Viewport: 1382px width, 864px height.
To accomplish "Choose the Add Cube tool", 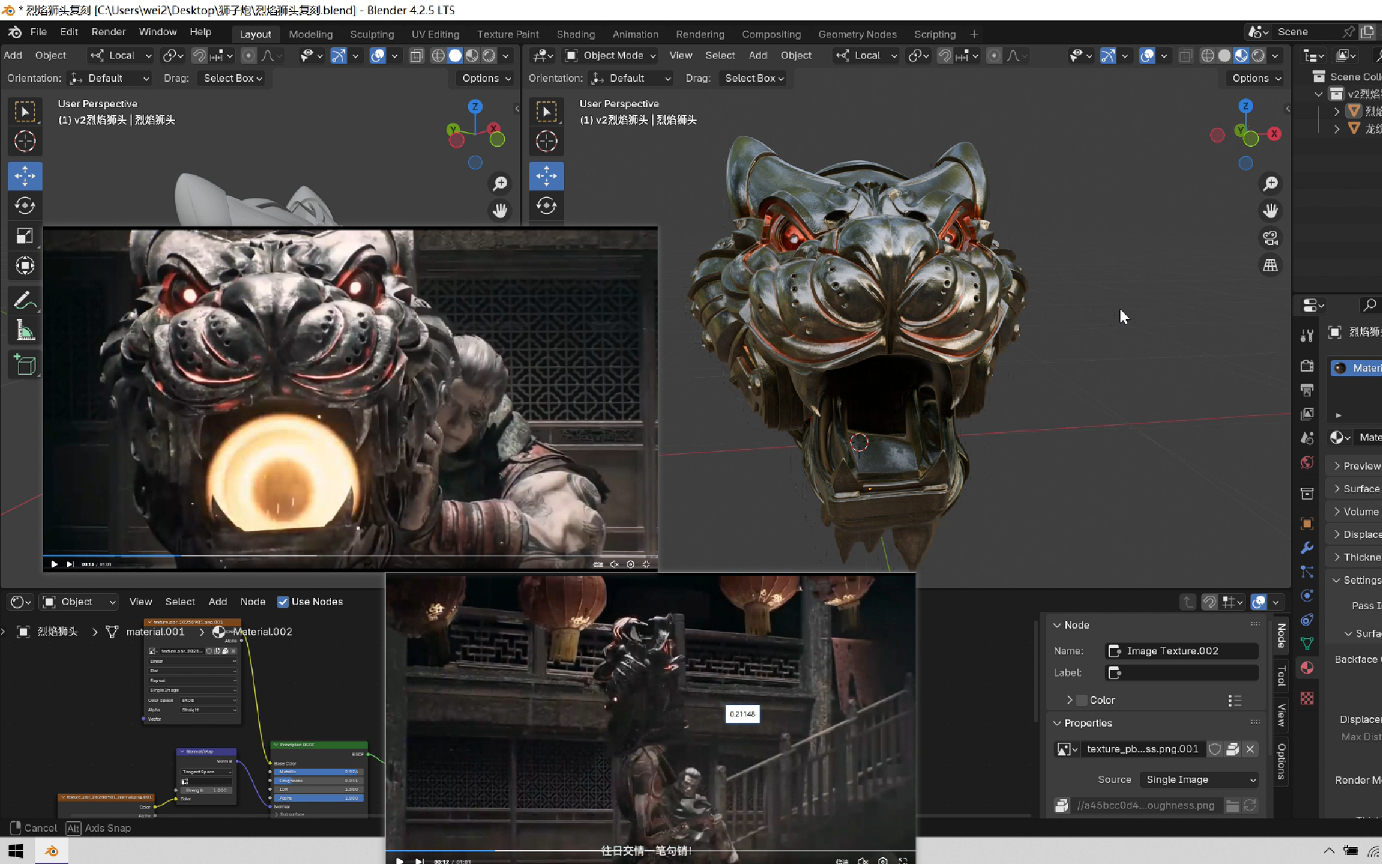I will (x=25, y=365).
